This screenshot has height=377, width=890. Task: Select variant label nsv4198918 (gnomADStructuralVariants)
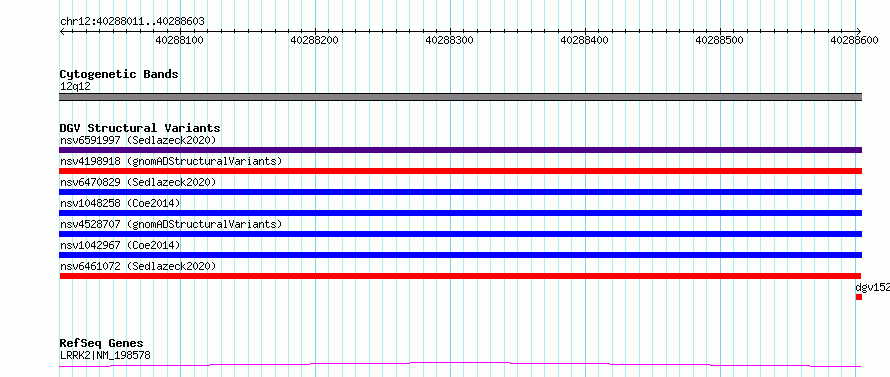coord(171,161)
